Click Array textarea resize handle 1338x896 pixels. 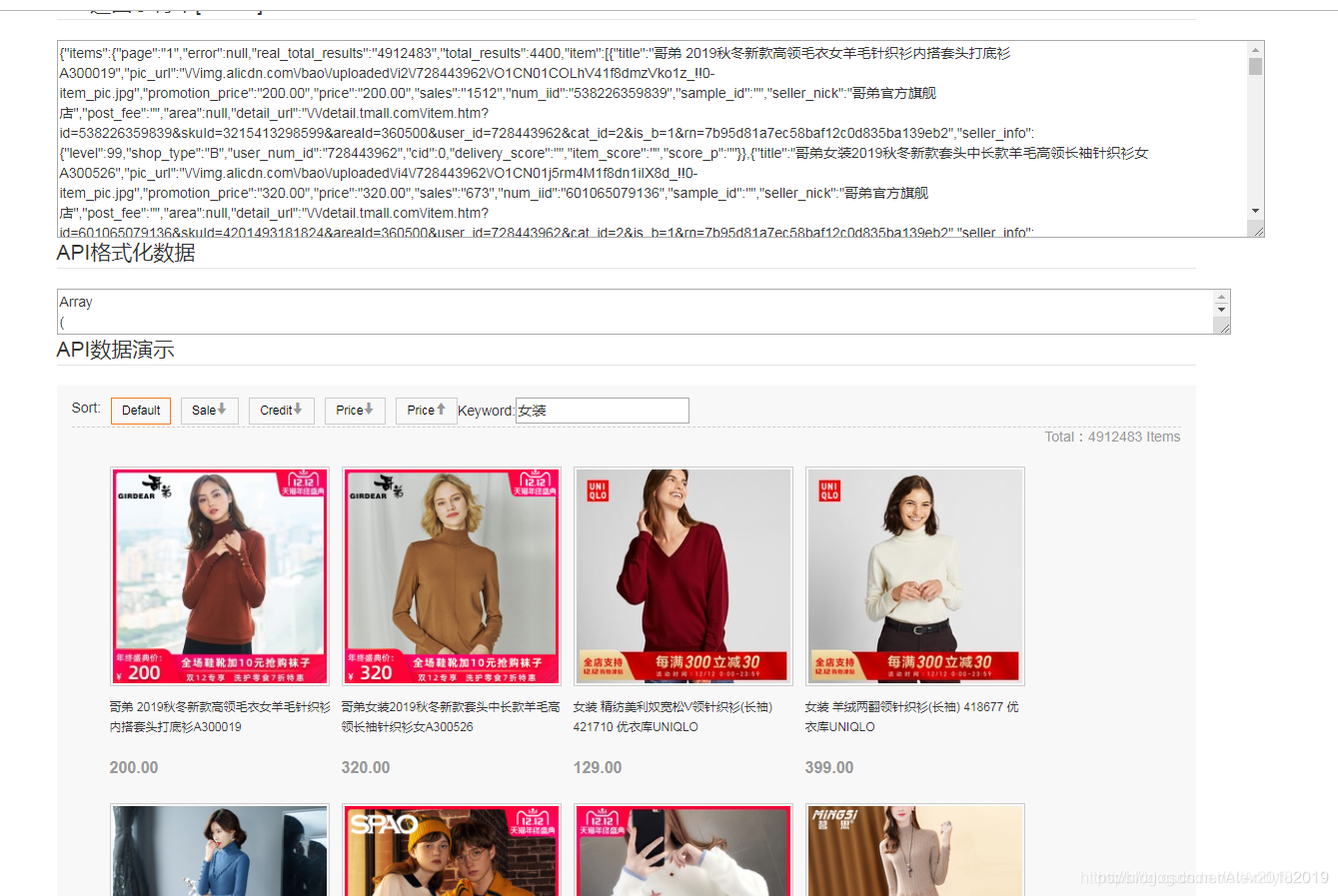coord(1223,327)
